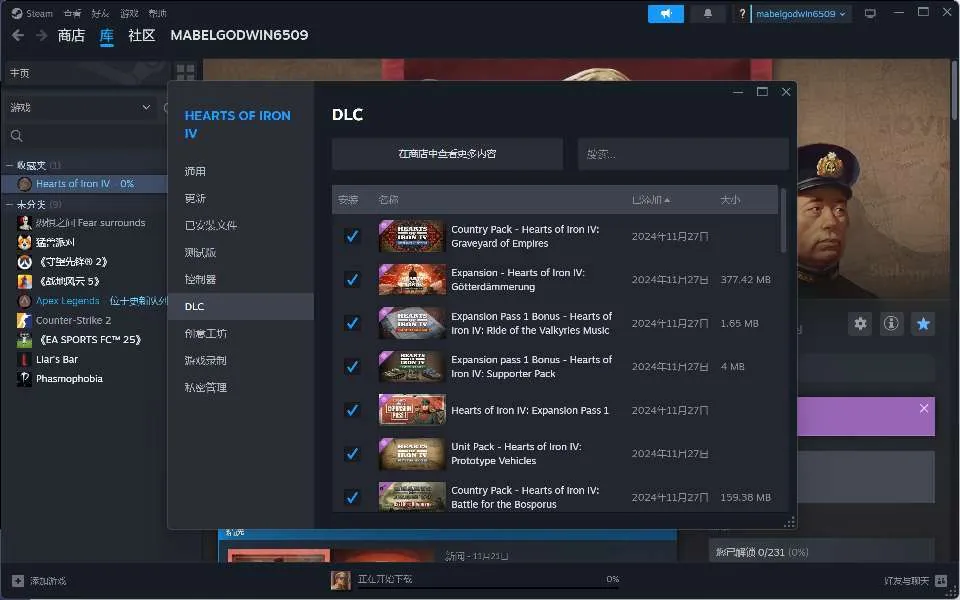Image resolution: width=960 pixels, height=600 pixels.
Task: Toggle Götterdämmerung expansion checkbox
Action: (352, 280)
